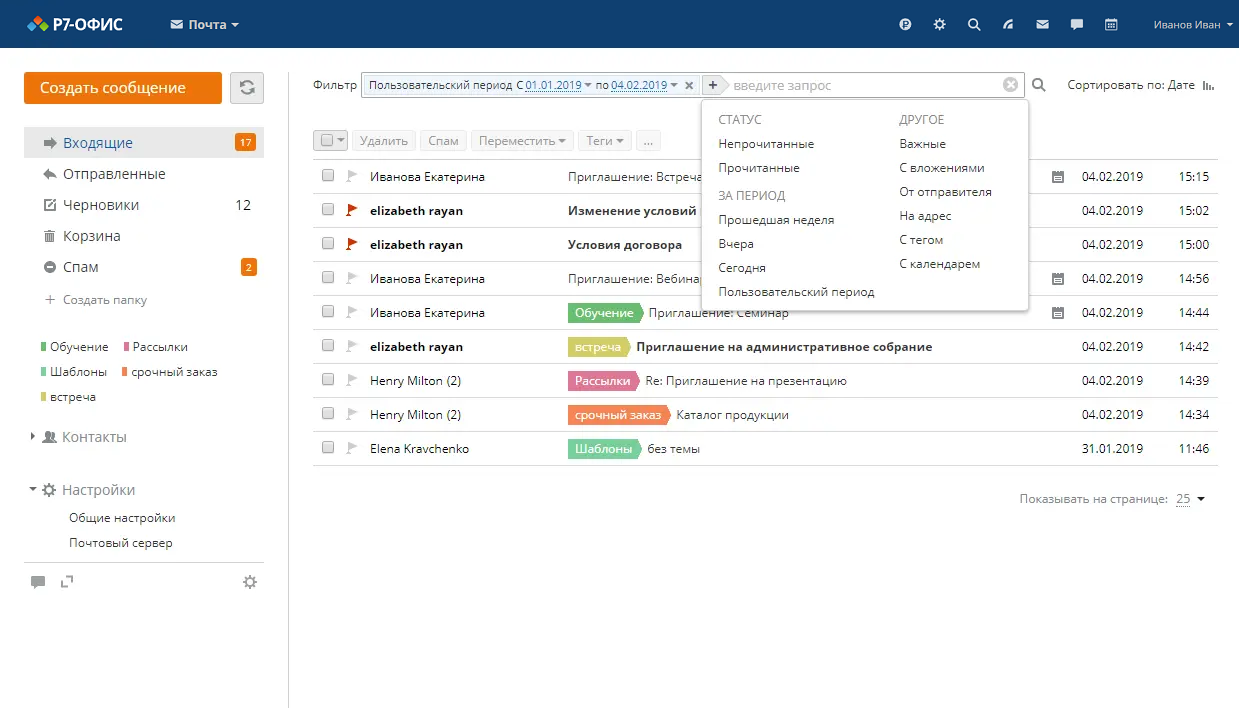Check the Henry Milton Каталог продукции message

(328, 414)
